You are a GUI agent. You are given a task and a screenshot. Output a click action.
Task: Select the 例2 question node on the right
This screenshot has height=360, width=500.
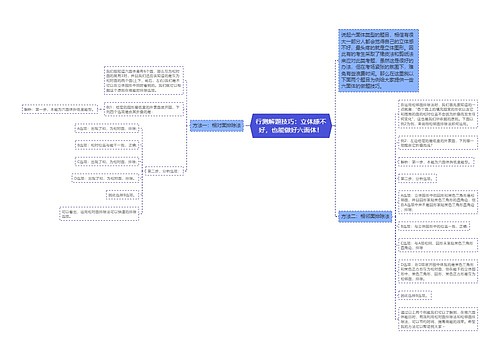pyautogui.click(x=438, y=143)
